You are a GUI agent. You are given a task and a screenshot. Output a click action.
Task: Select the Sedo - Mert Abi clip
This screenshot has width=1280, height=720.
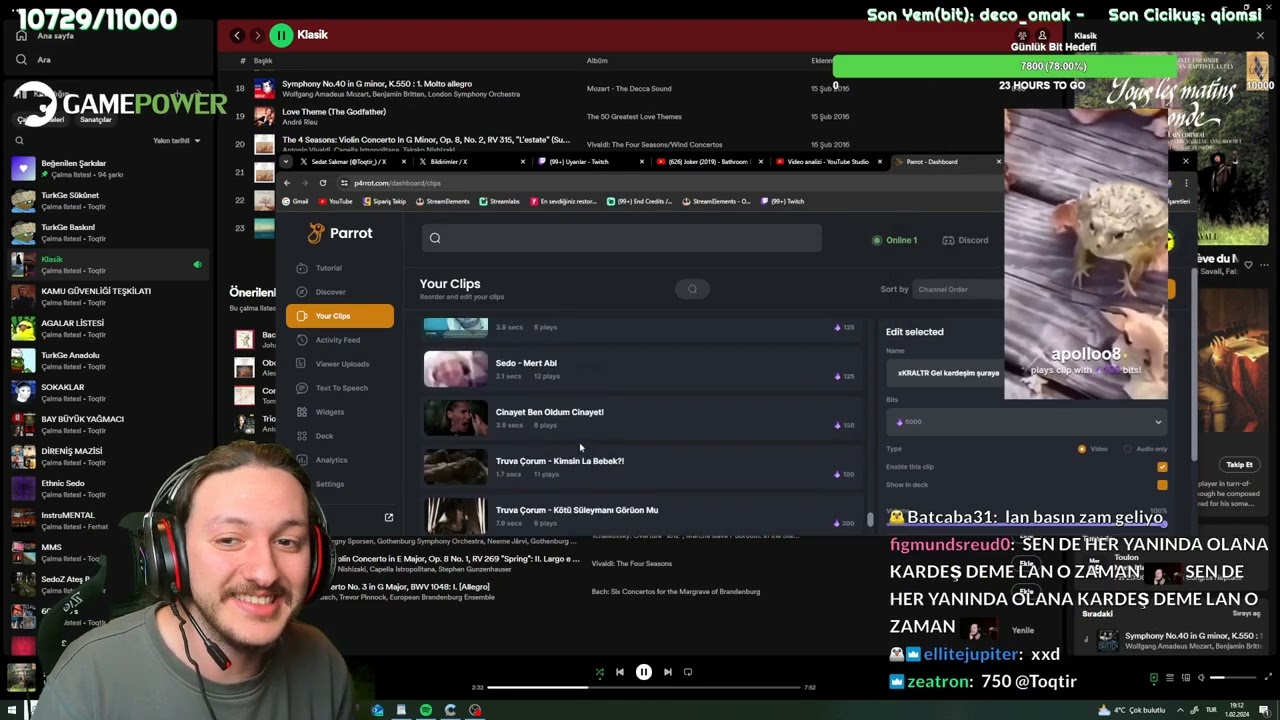640,369
